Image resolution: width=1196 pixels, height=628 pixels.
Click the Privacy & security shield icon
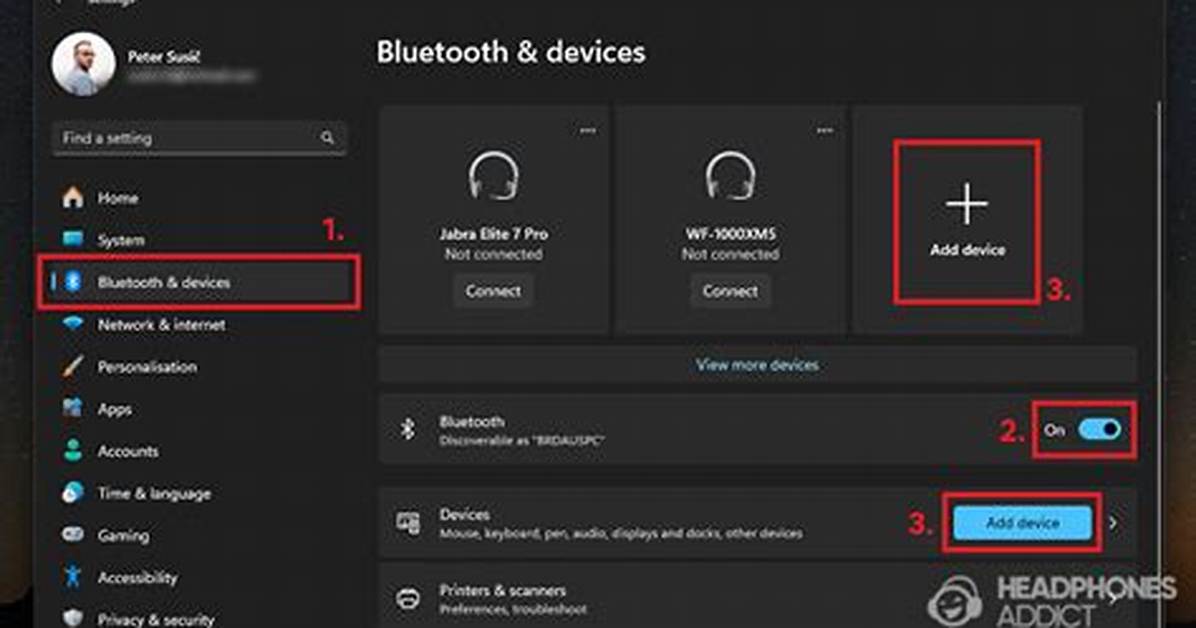pos(73,618)
